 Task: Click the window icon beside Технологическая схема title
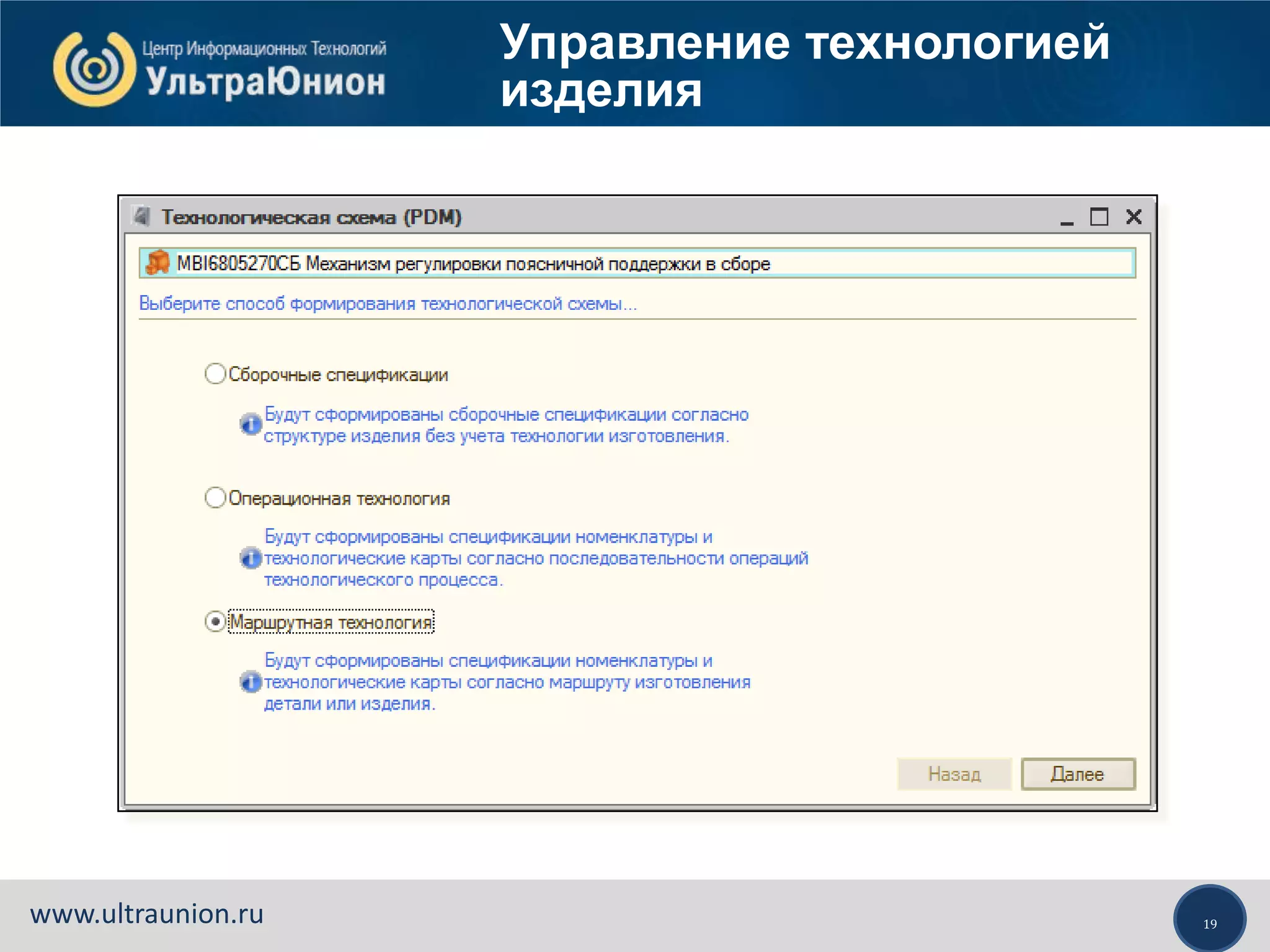(142, 216)
